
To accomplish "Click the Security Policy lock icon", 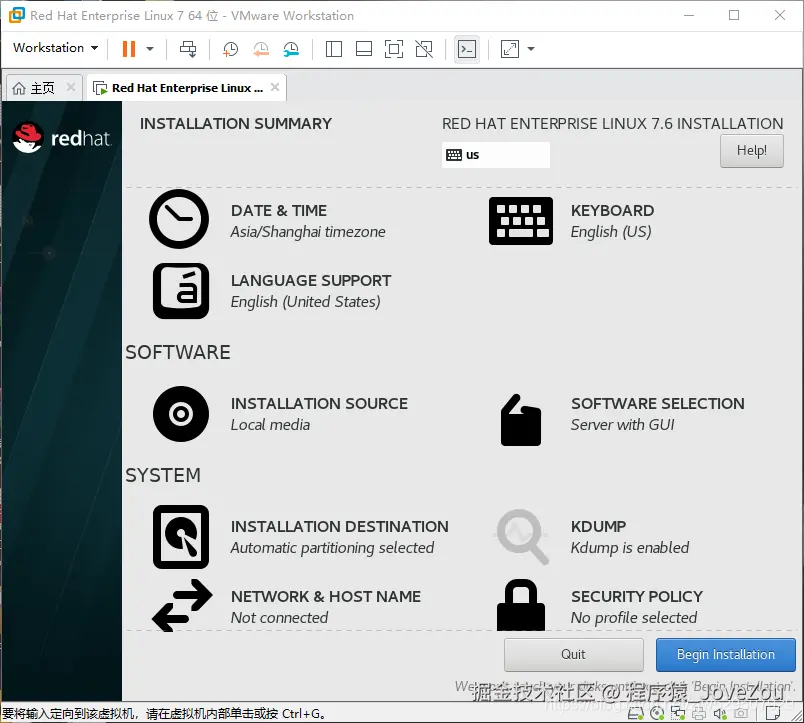I will tap(520, 605).
